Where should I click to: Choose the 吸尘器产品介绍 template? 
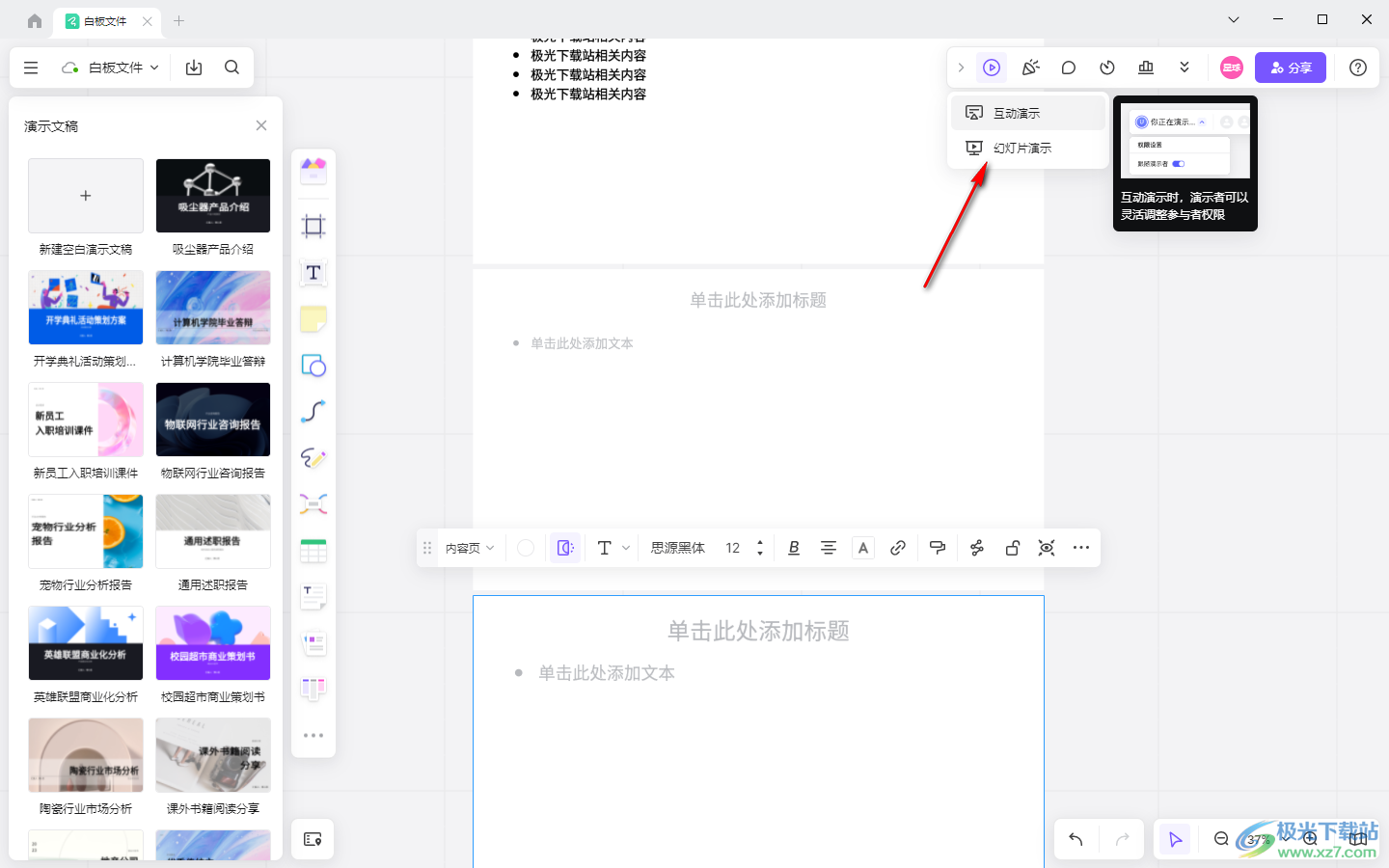[213, 196]
